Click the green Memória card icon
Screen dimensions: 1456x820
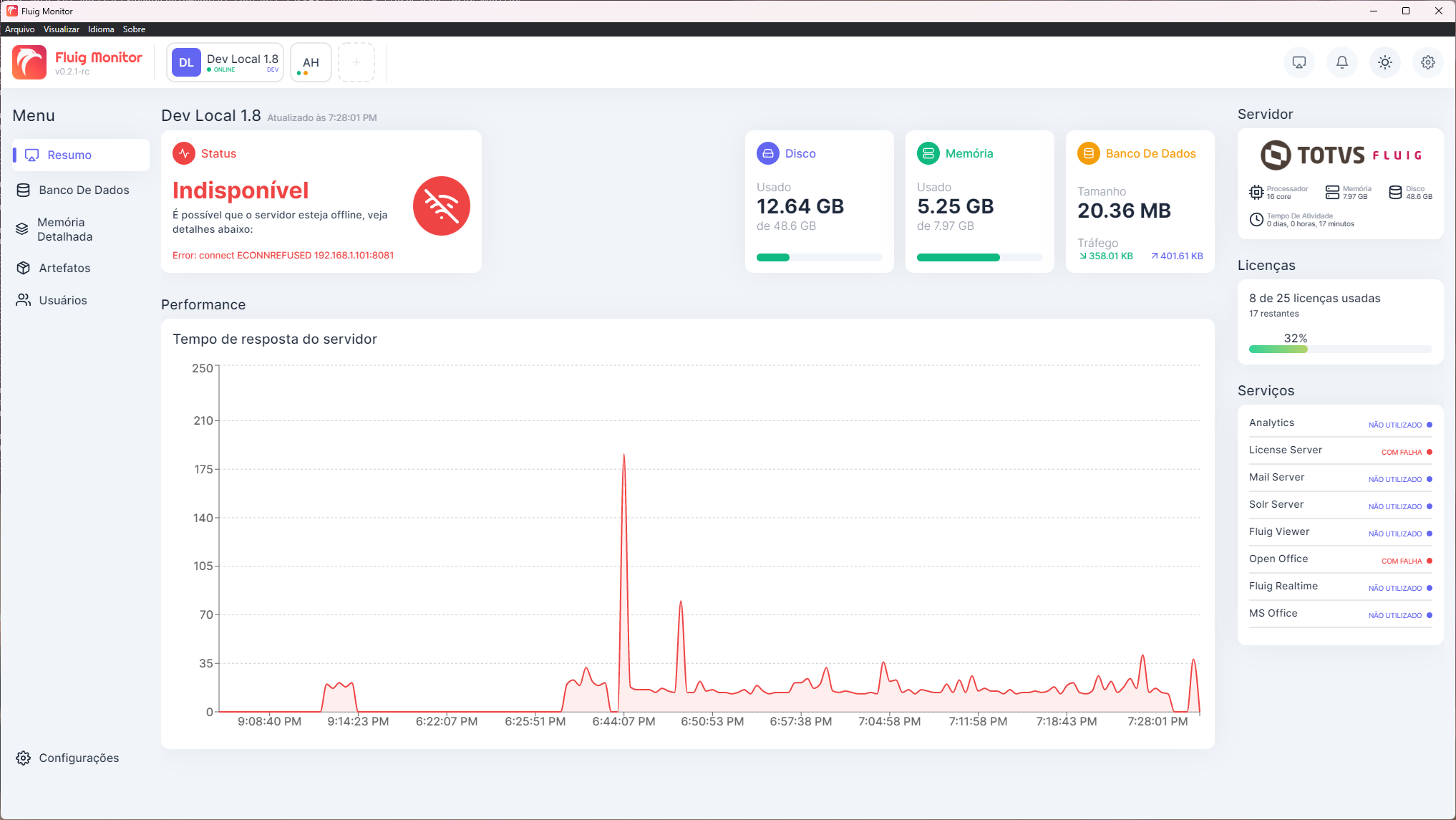[x=928, y=153]
